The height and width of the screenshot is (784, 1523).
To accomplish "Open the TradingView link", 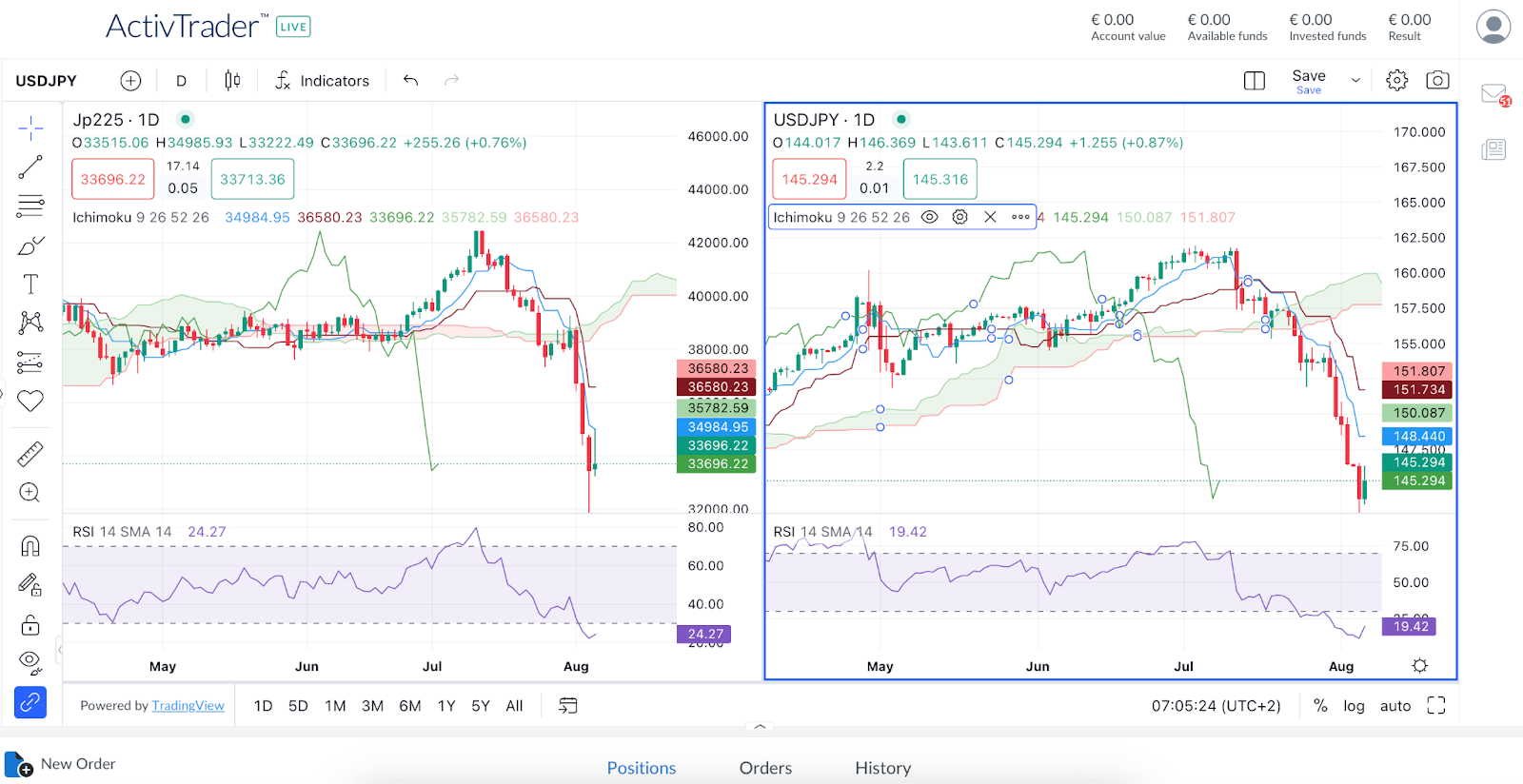I will [188, 706].
